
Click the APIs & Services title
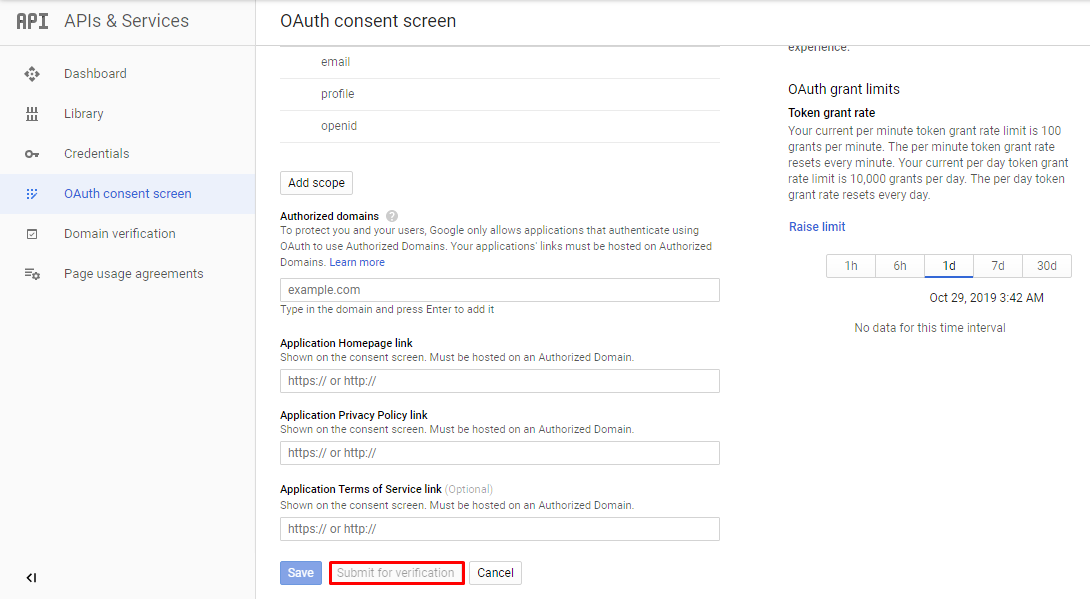click(x=127, y=21)
